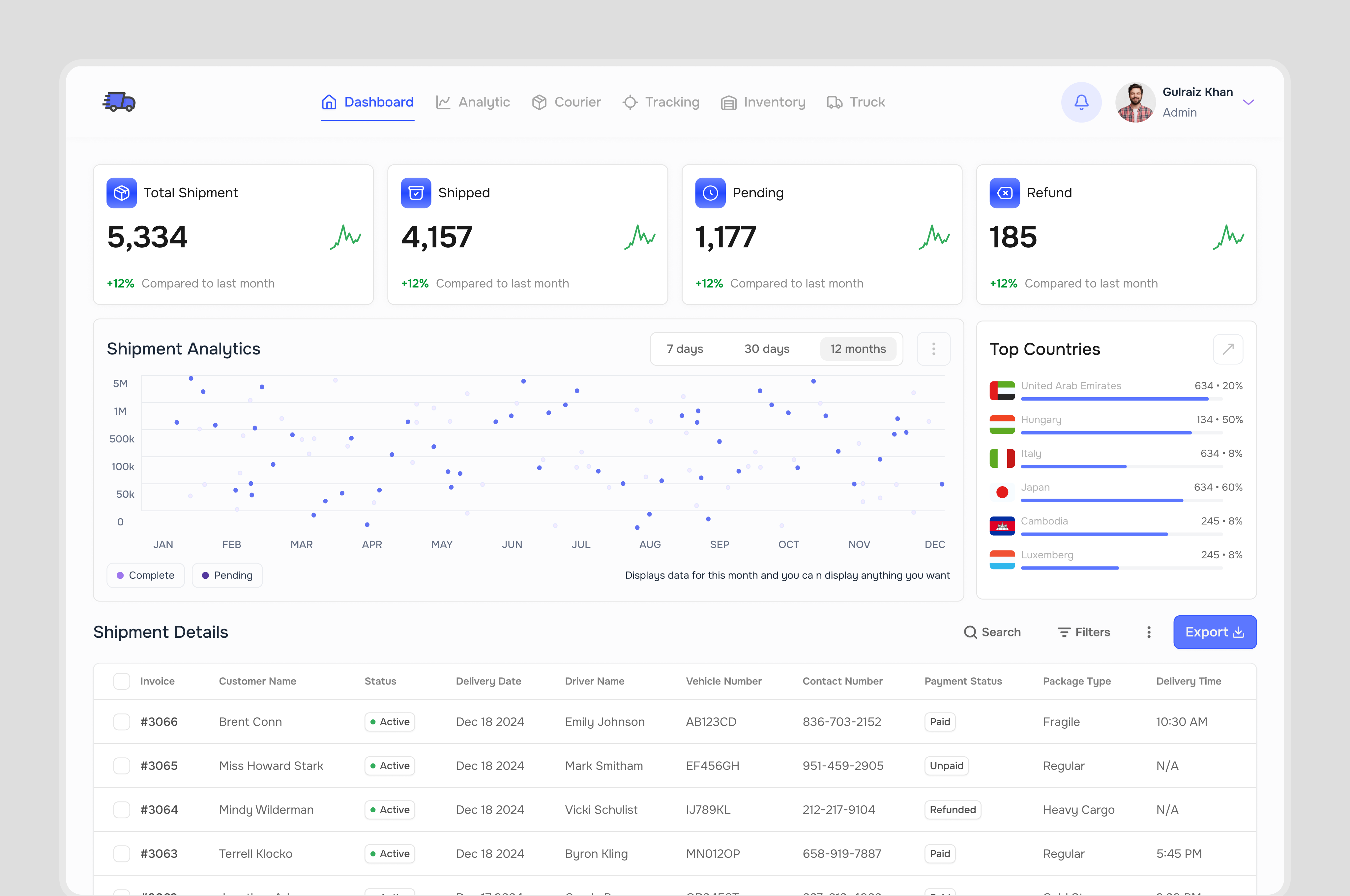Open the Truck tab
This screenshot has width=1350, height=896.
click(855, 102)
